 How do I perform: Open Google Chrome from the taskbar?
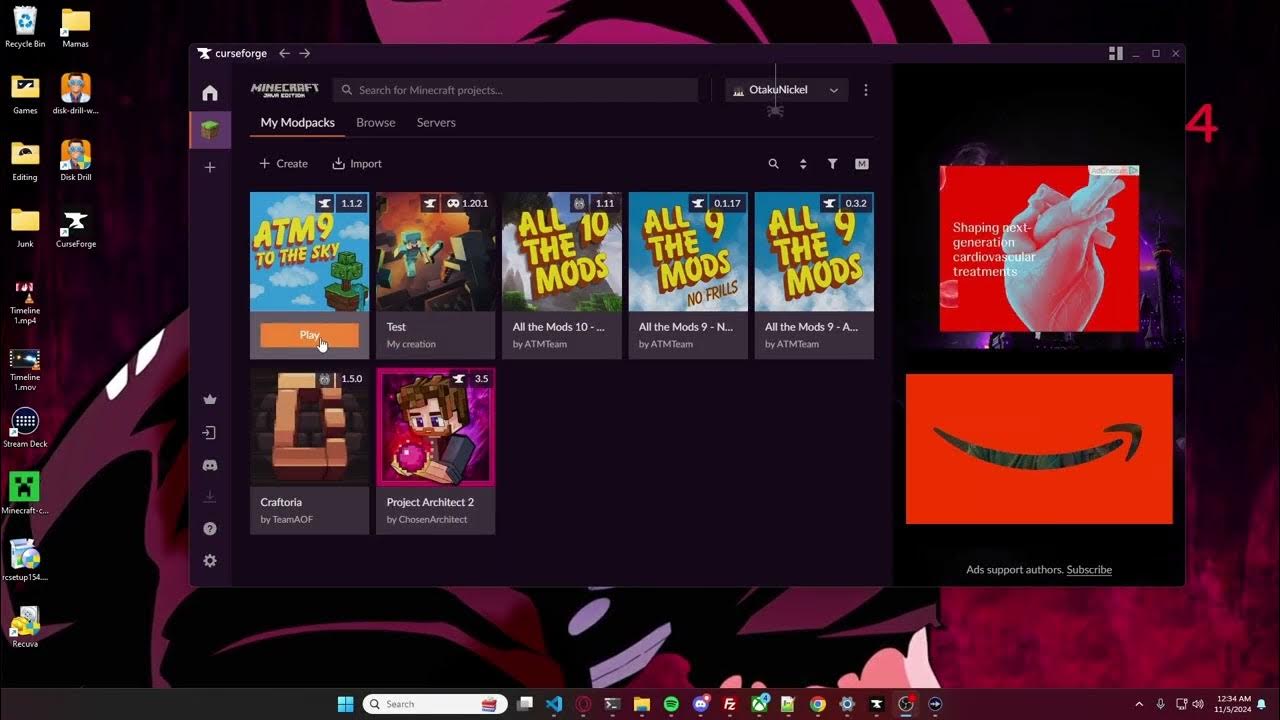point(817,704)
